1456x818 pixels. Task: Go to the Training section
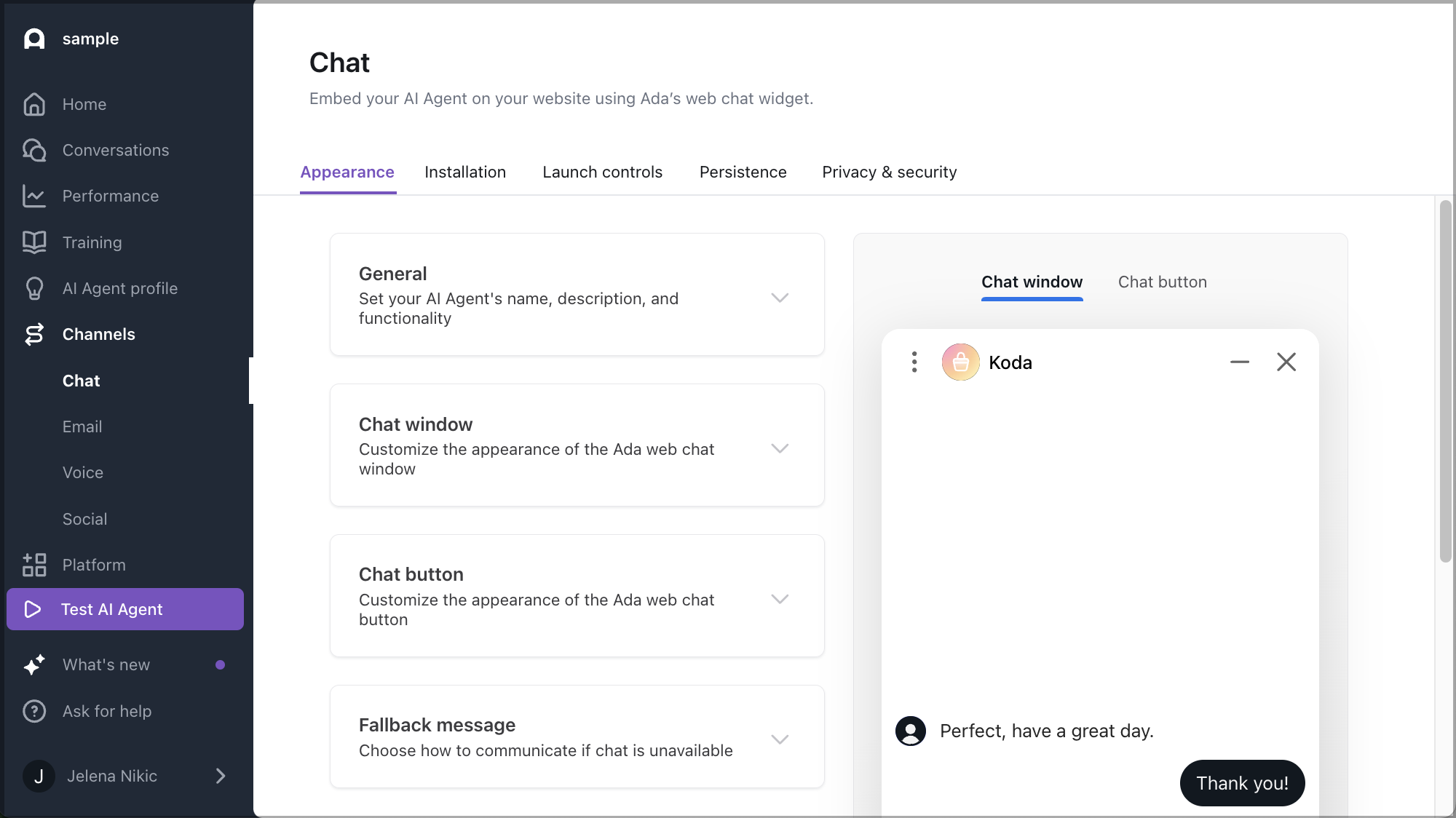[92, 242]
